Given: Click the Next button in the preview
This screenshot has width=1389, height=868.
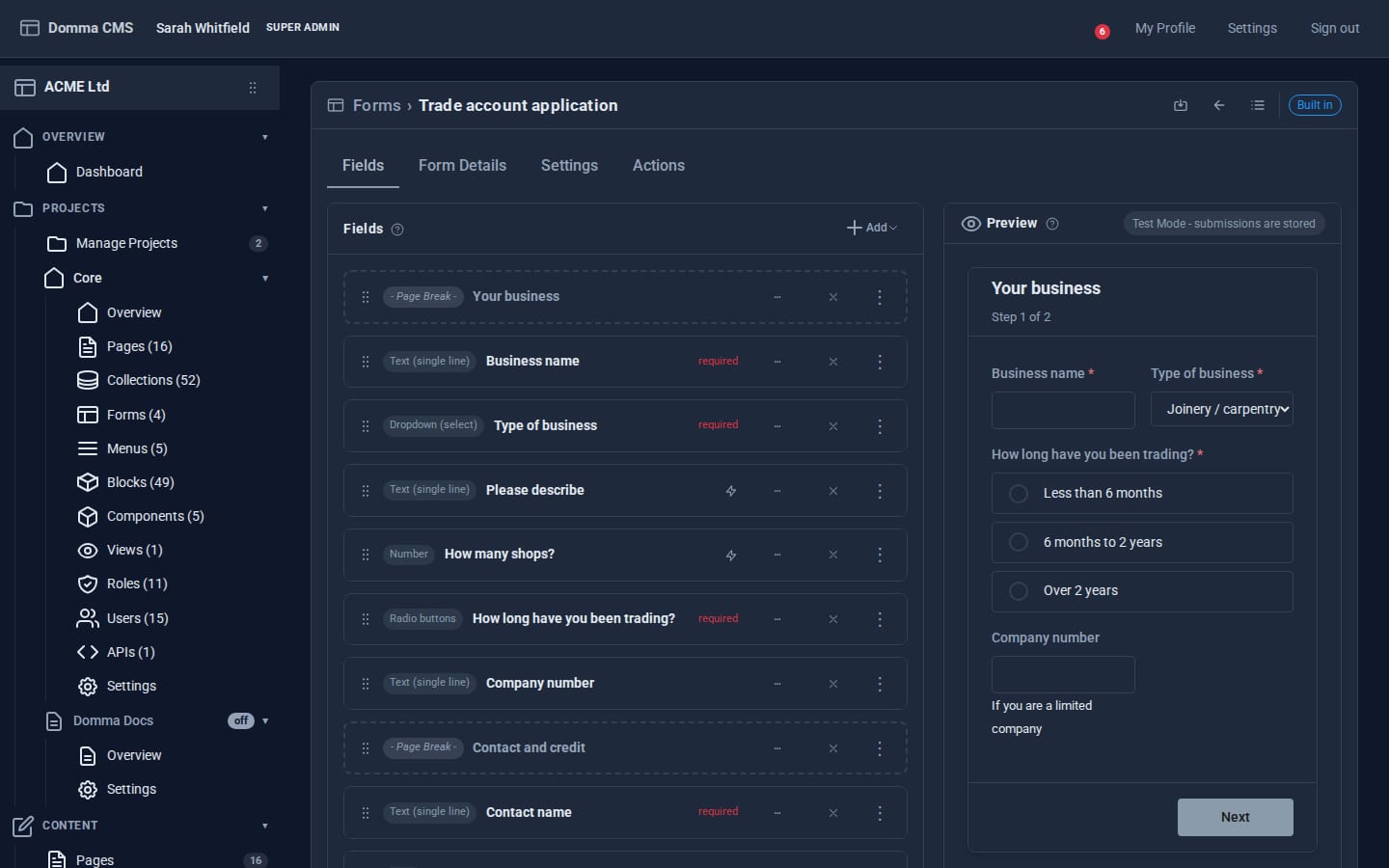Looking at the screenshot, I should tap(1236, 817).
